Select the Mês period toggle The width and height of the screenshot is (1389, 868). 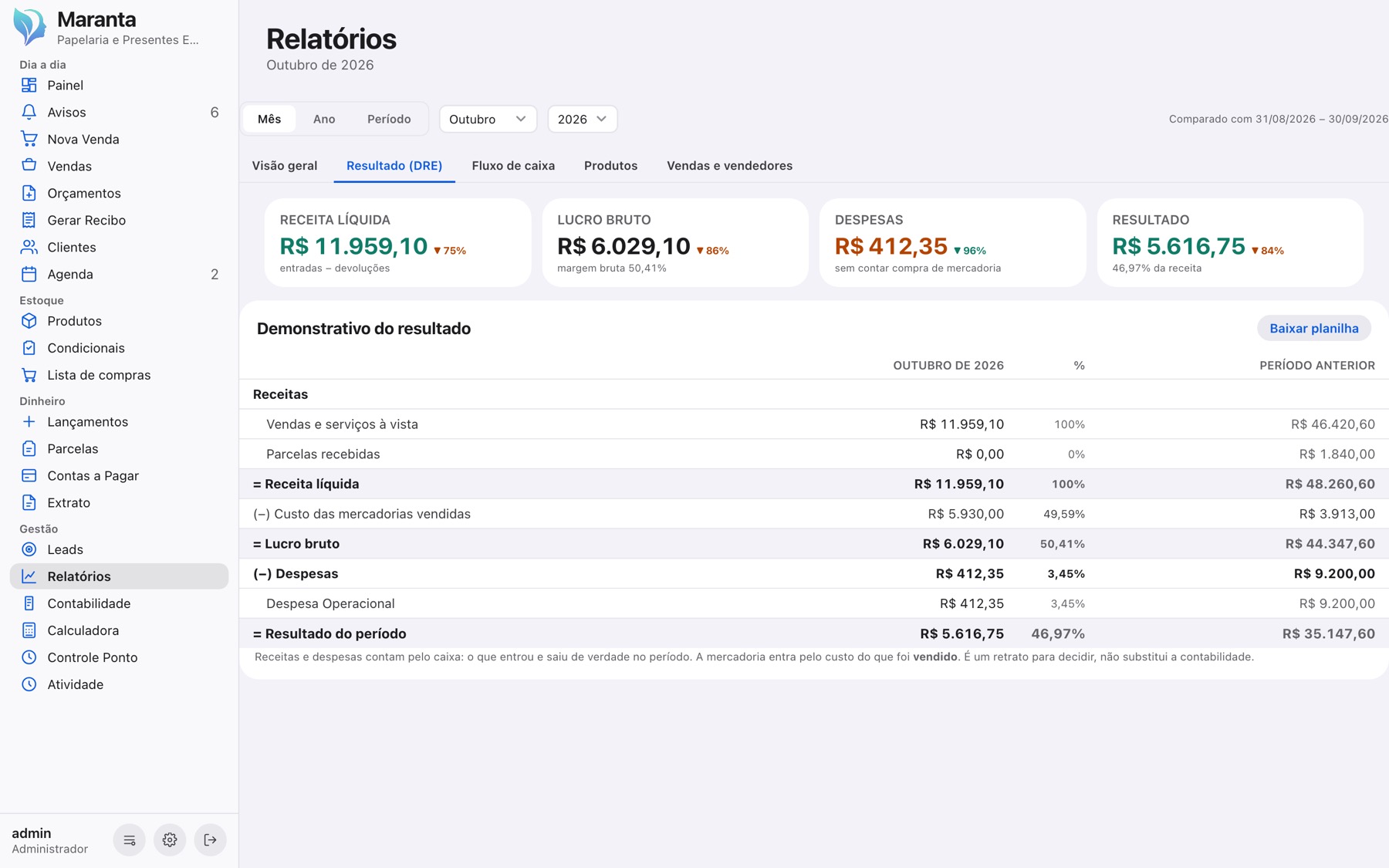point(269,119)
